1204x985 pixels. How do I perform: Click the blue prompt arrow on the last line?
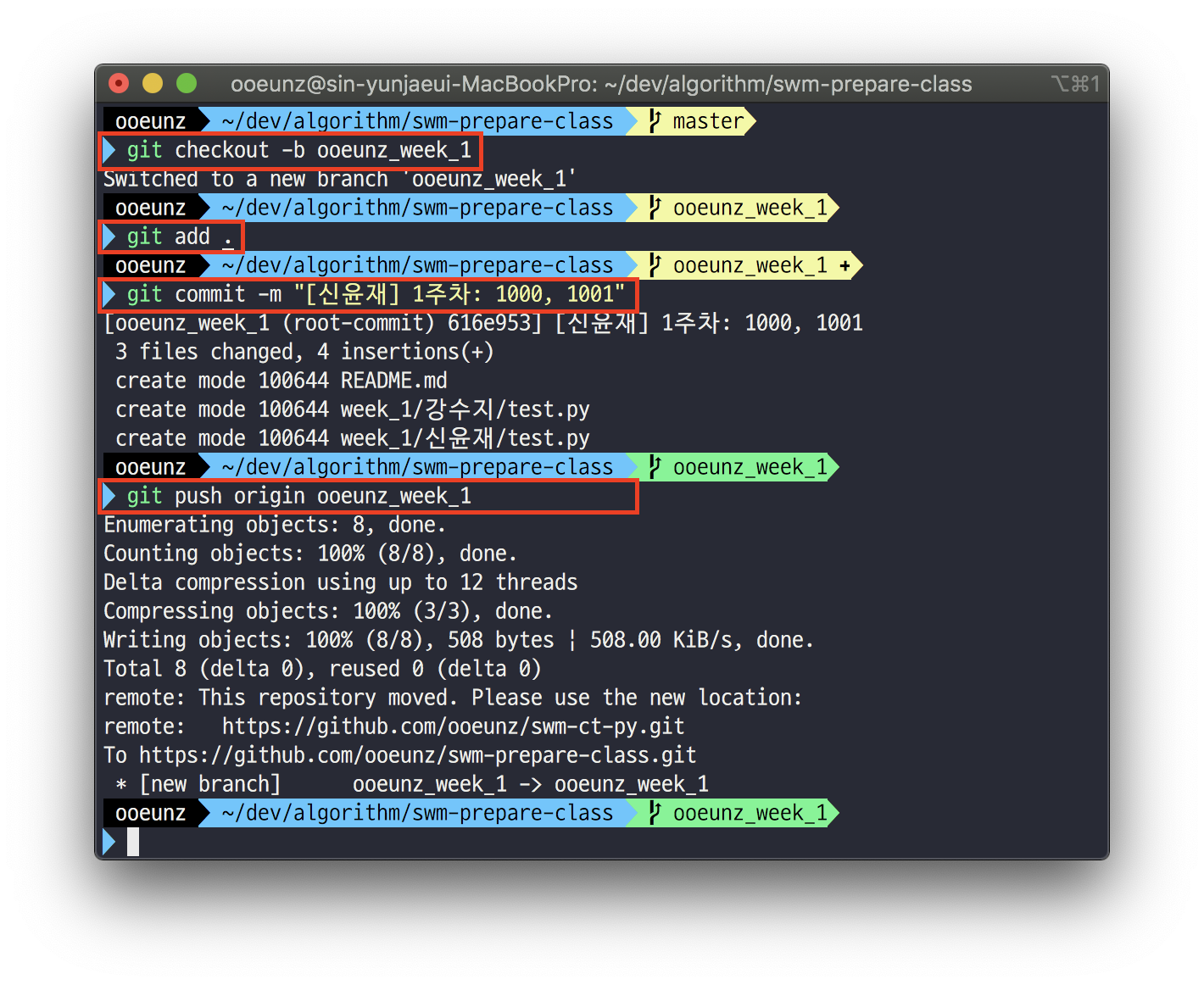(109, 842)
